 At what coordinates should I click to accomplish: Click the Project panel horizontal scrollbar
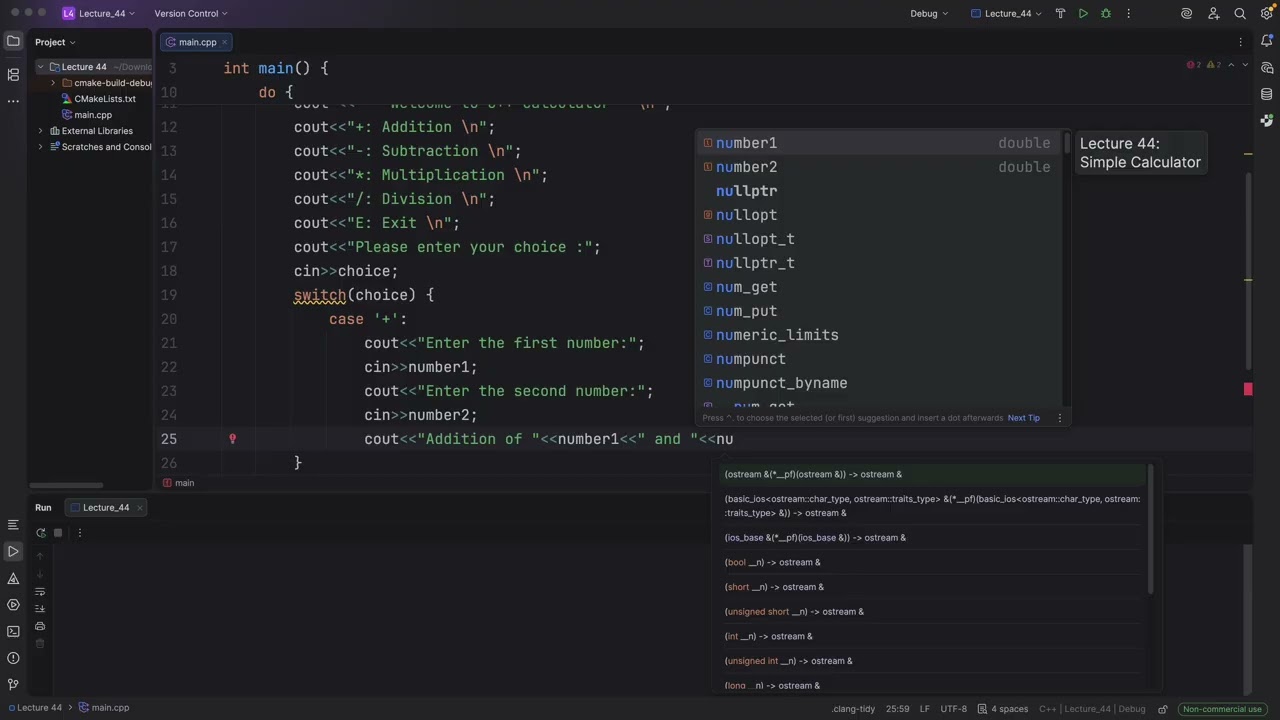[66, 486]
